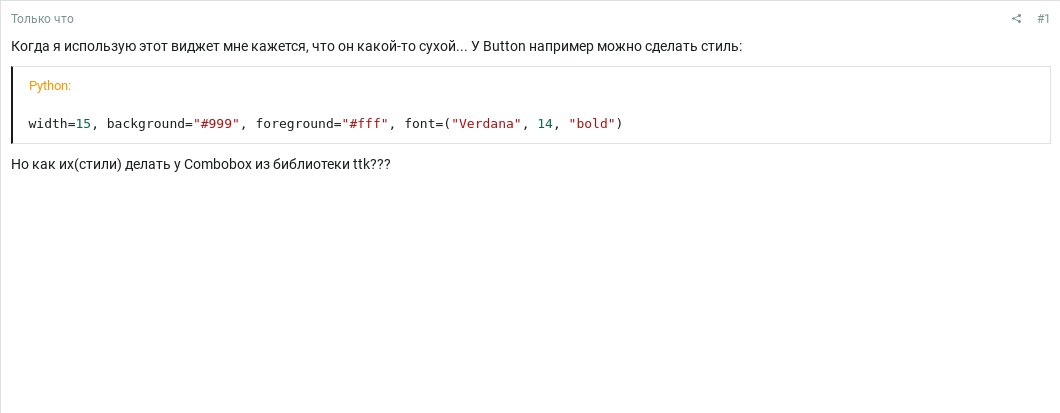
Task: Click the 'Только что' timestamp link
Action: (42, 19)
